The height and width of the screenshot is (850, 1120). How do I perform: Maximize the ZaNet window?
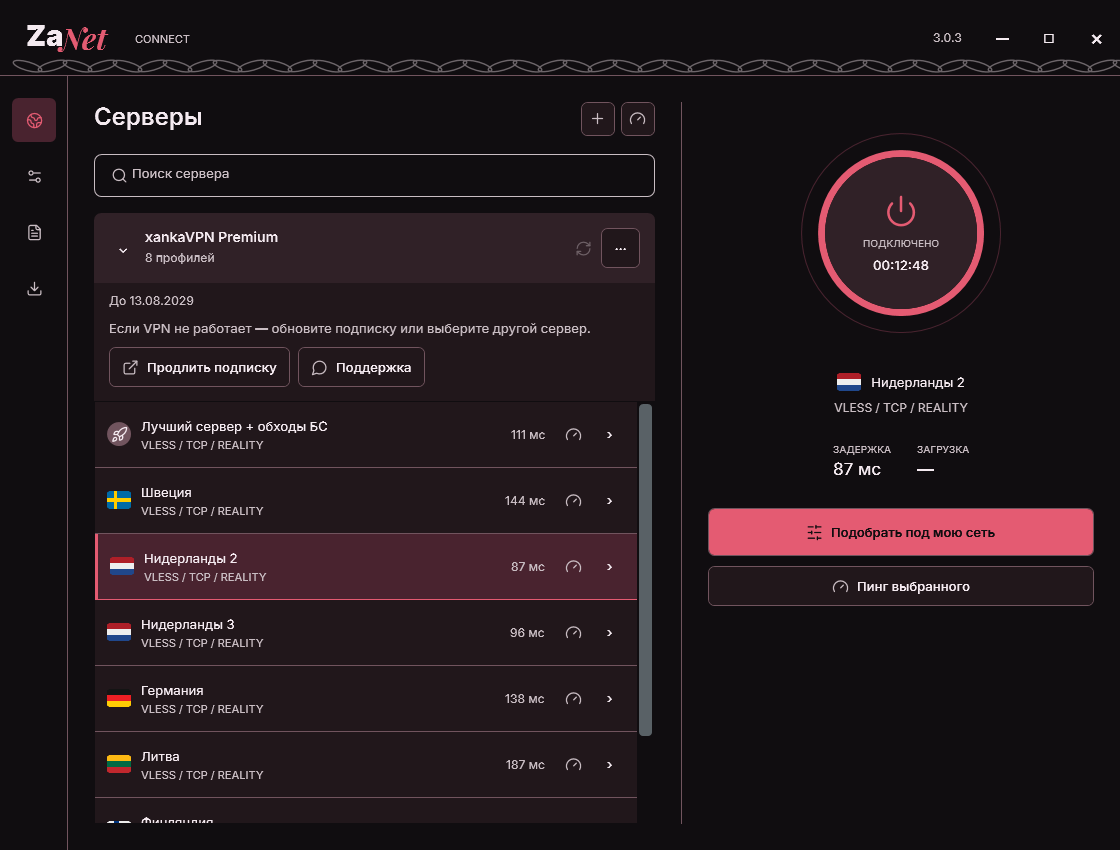pos(1049,39)
